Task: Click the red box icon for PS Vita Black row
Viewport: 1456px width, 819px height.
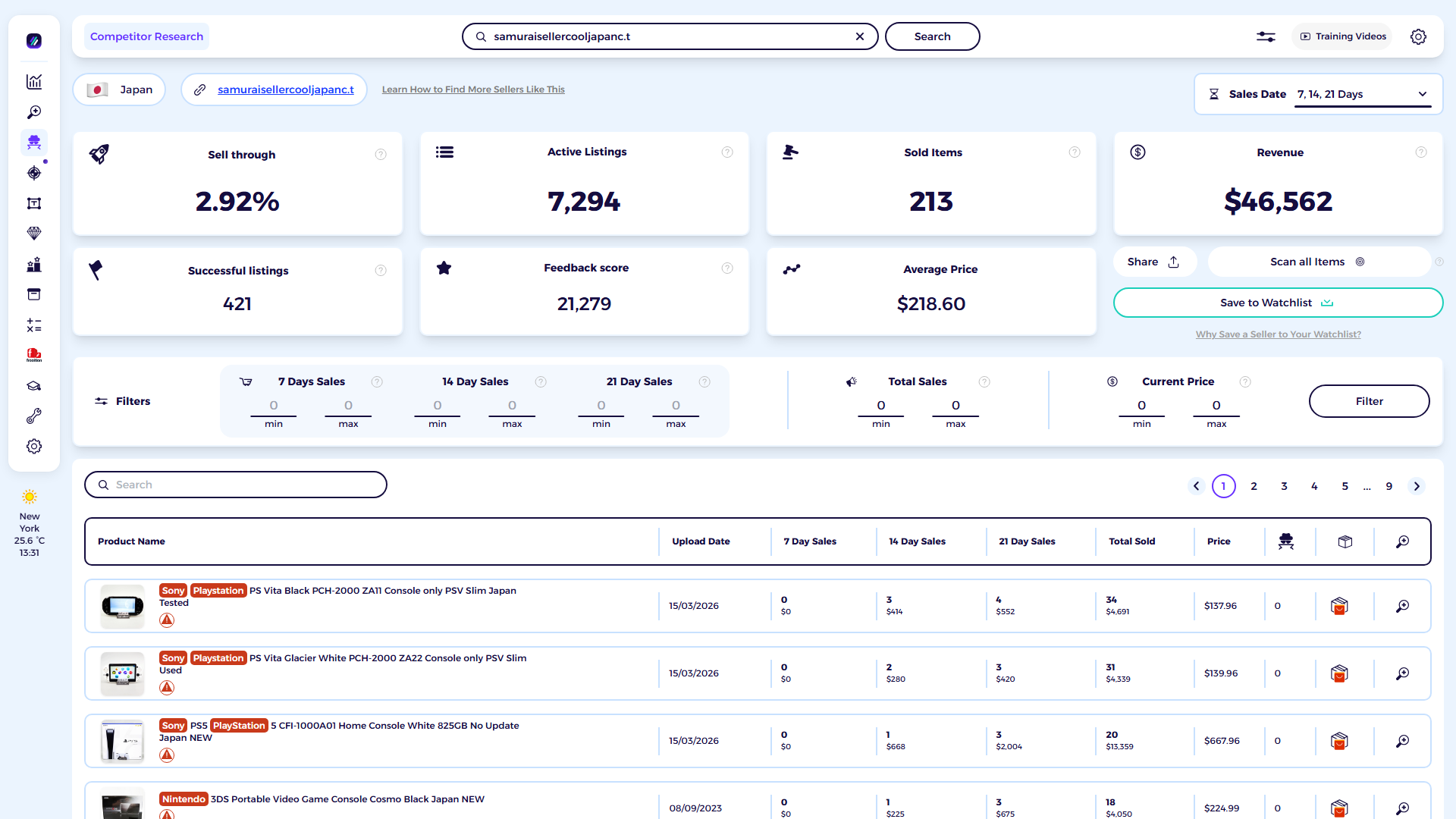Action: point(1339,606)
